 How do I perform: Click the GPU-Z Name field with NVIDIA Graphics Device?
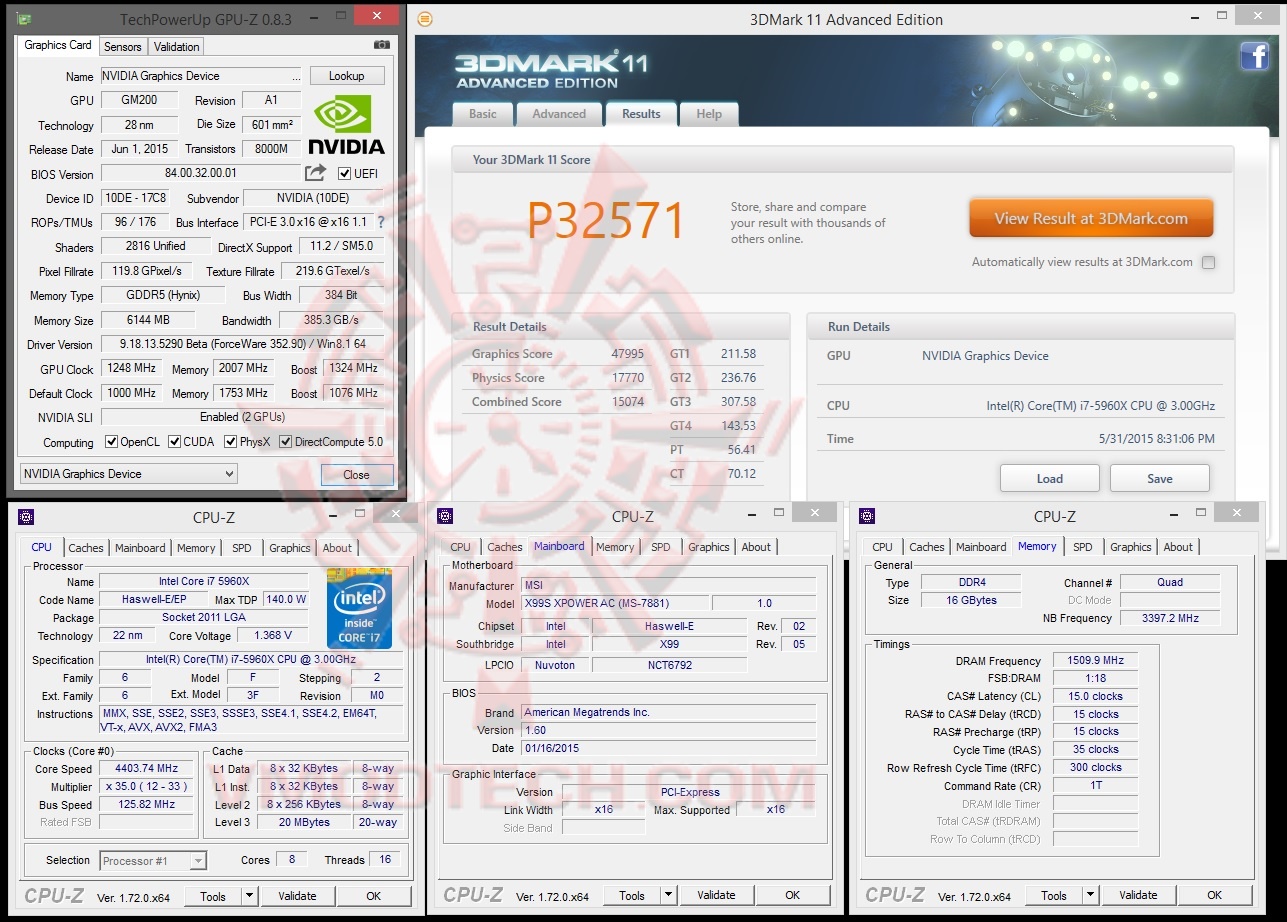point(200,76)
